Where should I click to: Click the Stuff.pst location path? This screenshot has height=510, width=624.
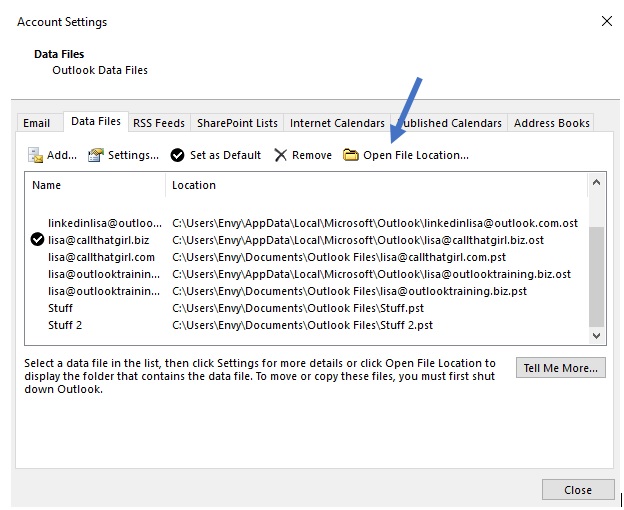tap(298, 308)
